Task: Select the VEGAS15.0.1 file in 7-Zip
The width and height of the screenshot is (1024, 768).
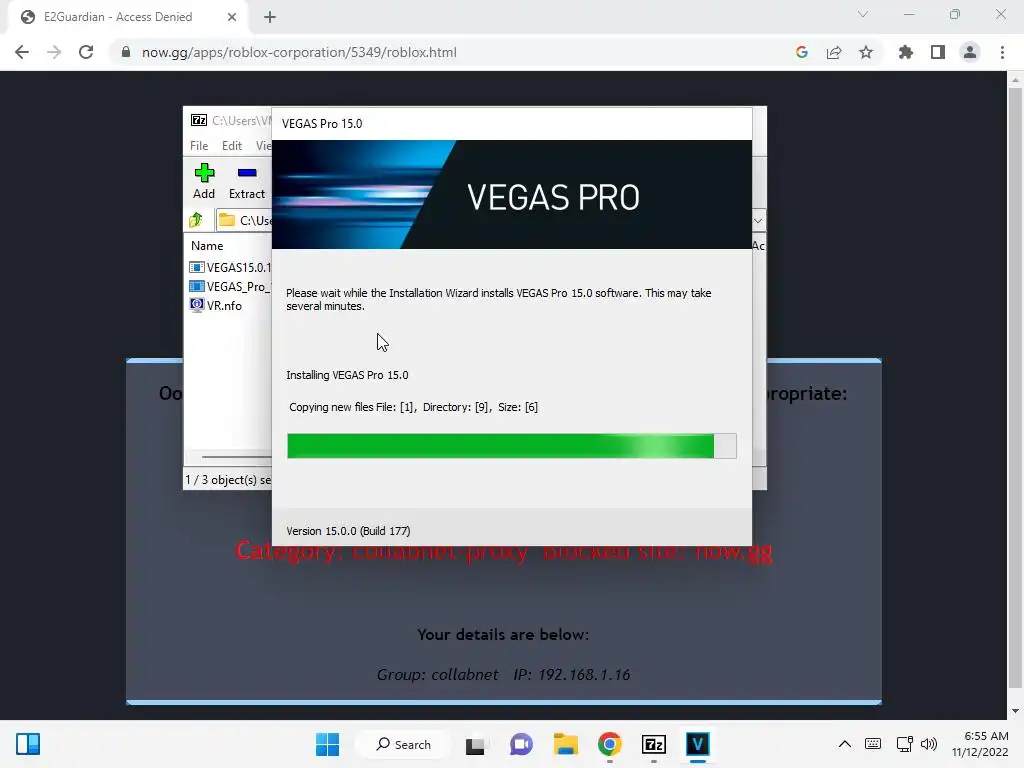Action: [x=230, y=267]
